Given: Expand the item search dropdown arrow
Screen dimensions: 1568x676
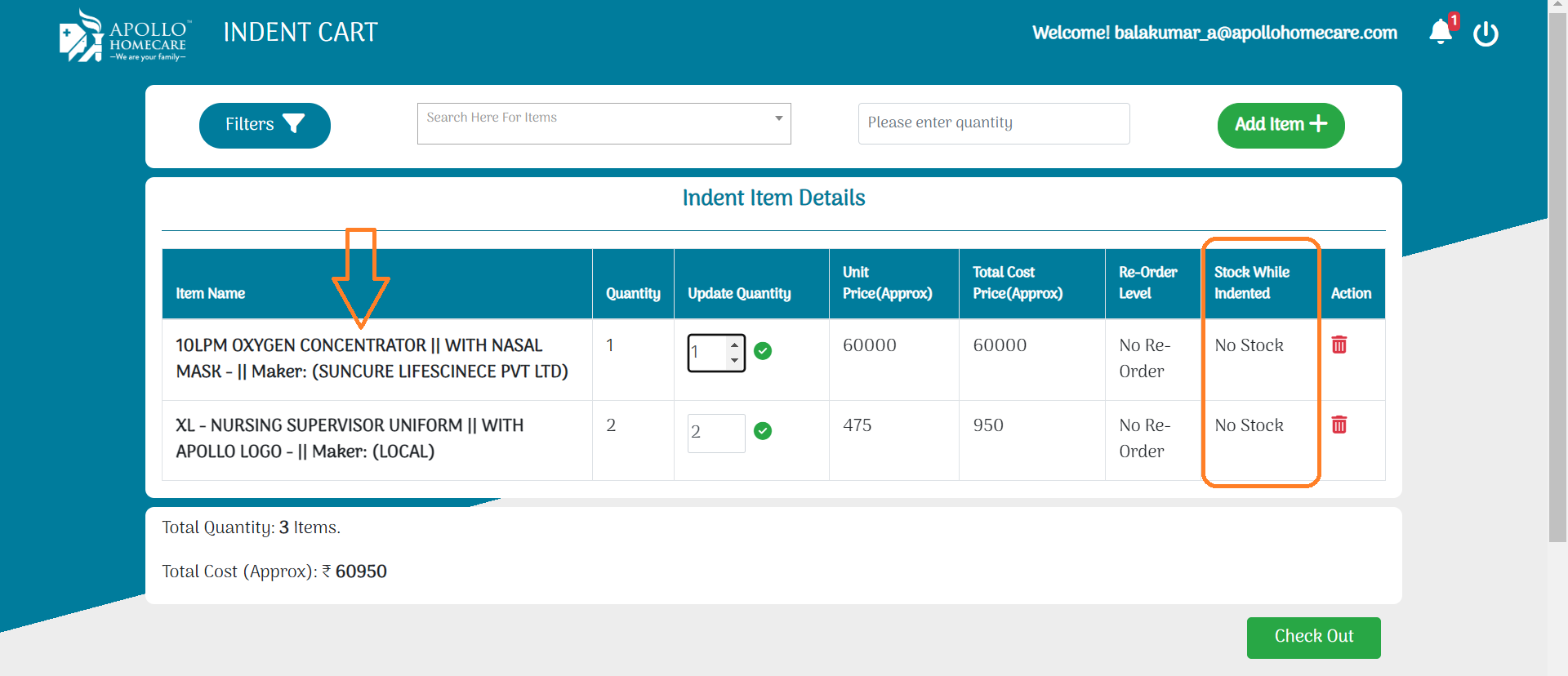Looking at the screenshot, I should pos(778,118).
